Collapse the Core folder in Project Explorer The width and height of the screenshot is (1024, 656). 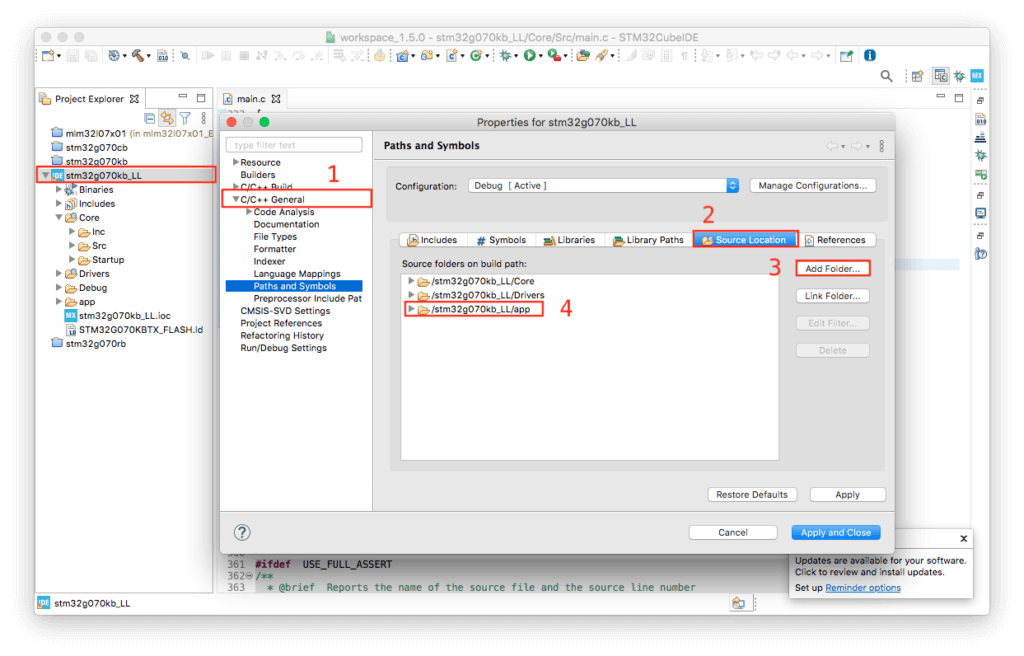(x=59, y=218)
